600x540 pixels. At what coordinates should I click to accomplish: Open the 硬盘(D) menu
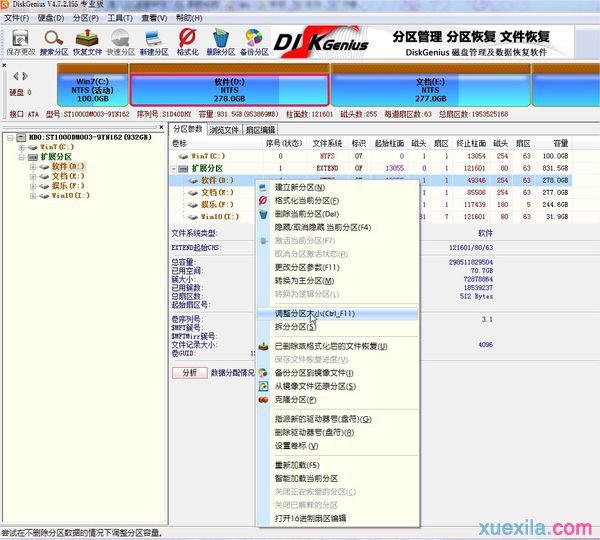point(51,18)
